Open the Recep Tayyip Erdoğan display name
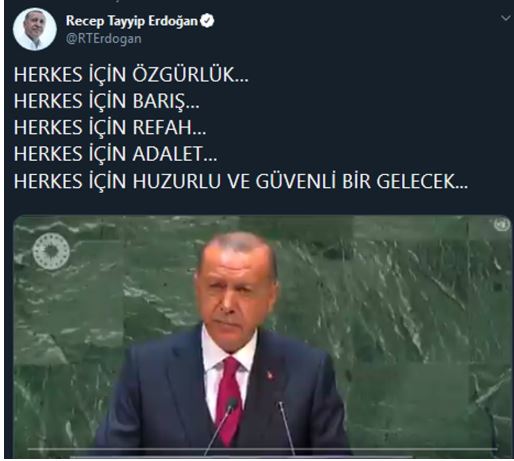514x461 pixels. point(132,21)
